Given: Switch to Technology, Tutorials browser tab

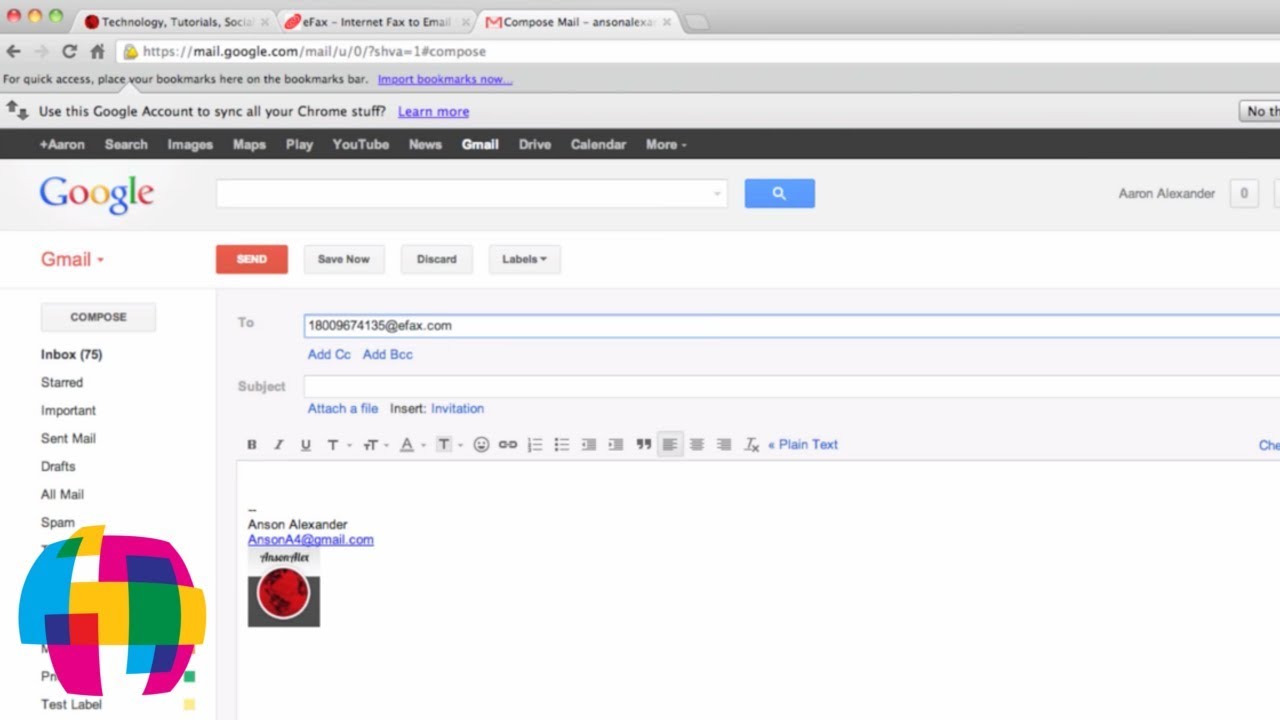Looking at the screenshot, I should click(175, 21).
